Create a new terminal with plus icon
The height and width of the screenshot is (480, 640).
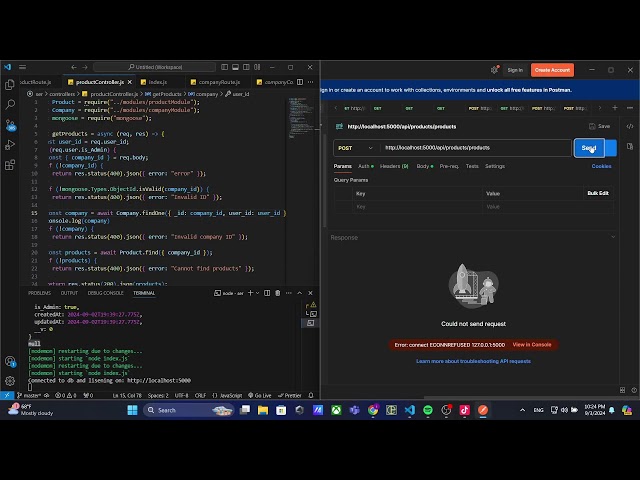tap(251, 293)
